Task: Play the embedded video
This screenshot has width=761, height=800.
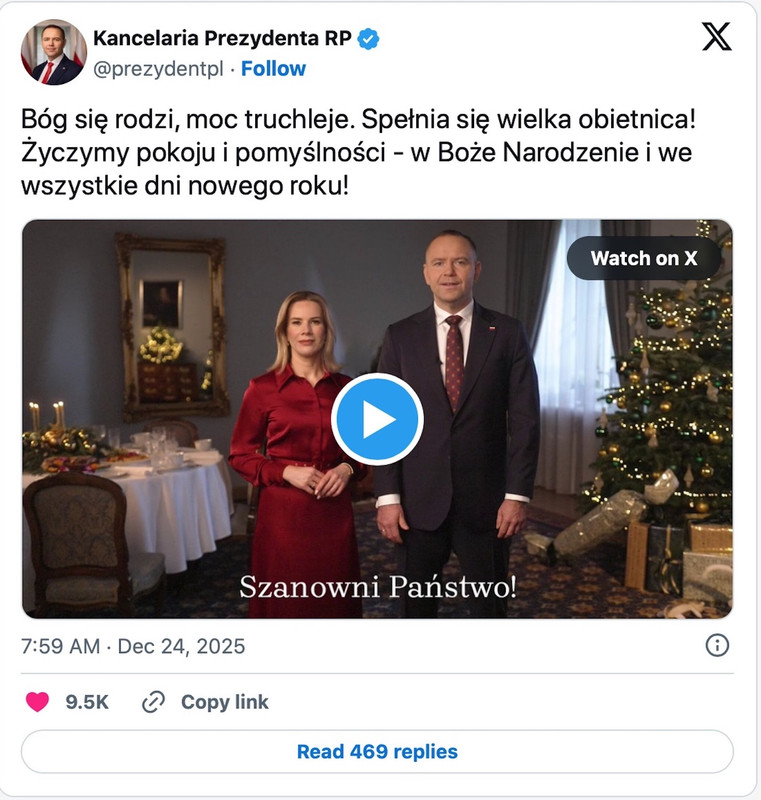Action: [x=377, y=419]
